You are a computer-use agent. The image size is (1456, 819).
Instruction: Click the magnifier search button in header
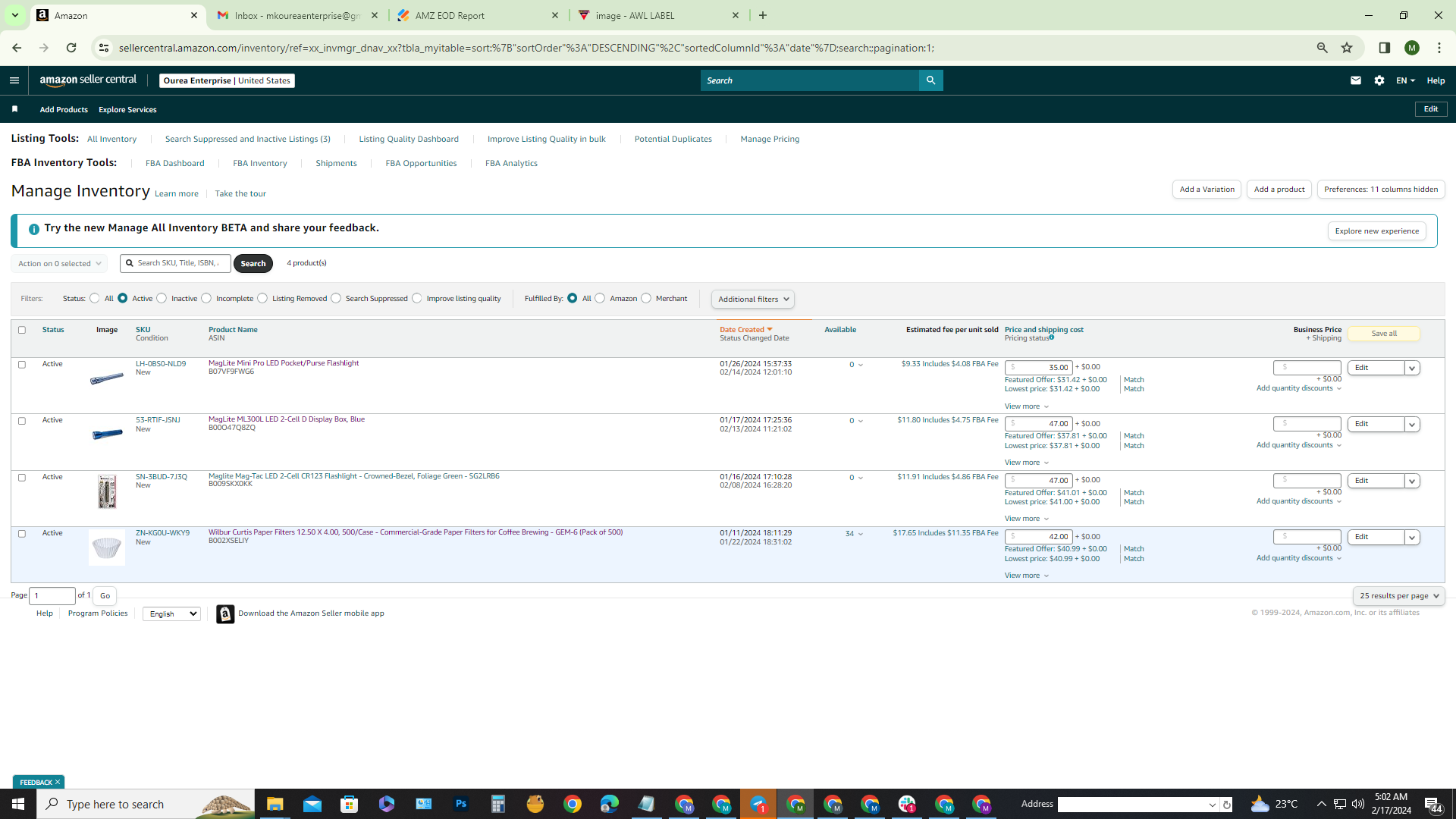pos(930,80)
